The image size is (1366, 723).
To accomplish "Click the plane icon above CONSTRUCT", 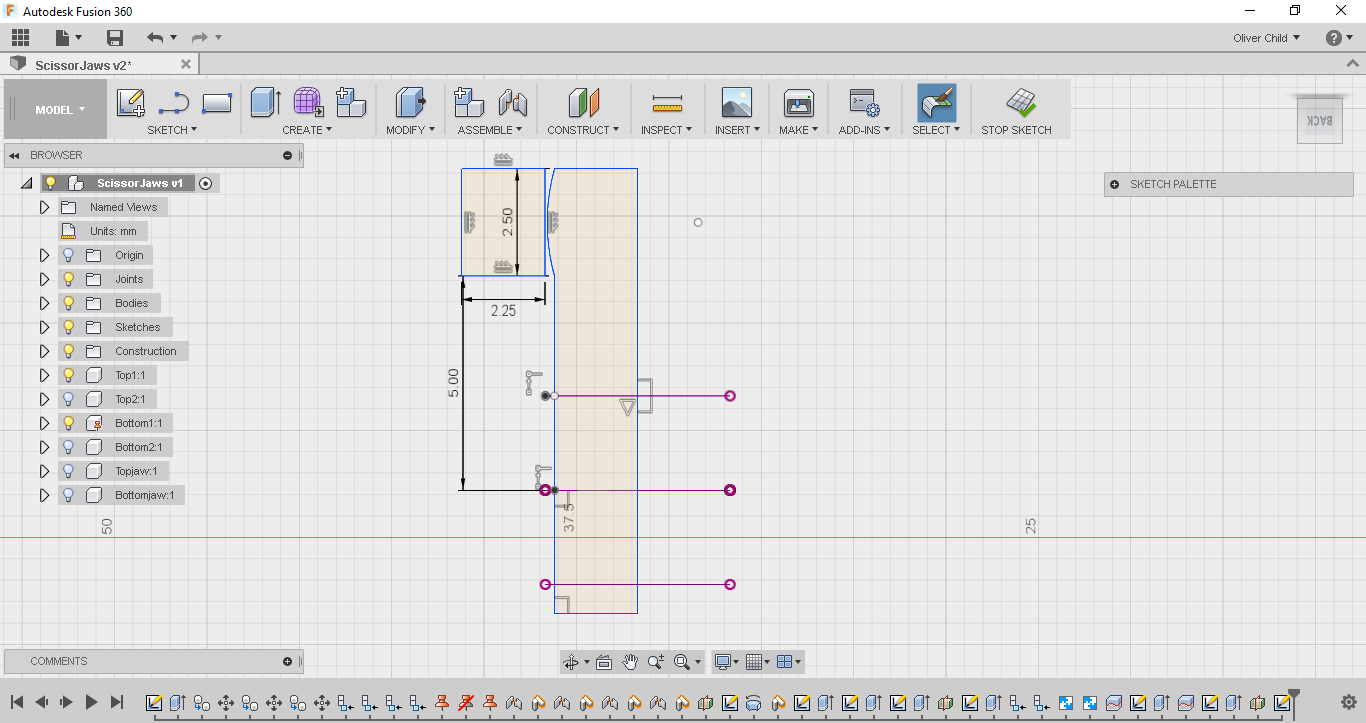I will tap(583, 102).
